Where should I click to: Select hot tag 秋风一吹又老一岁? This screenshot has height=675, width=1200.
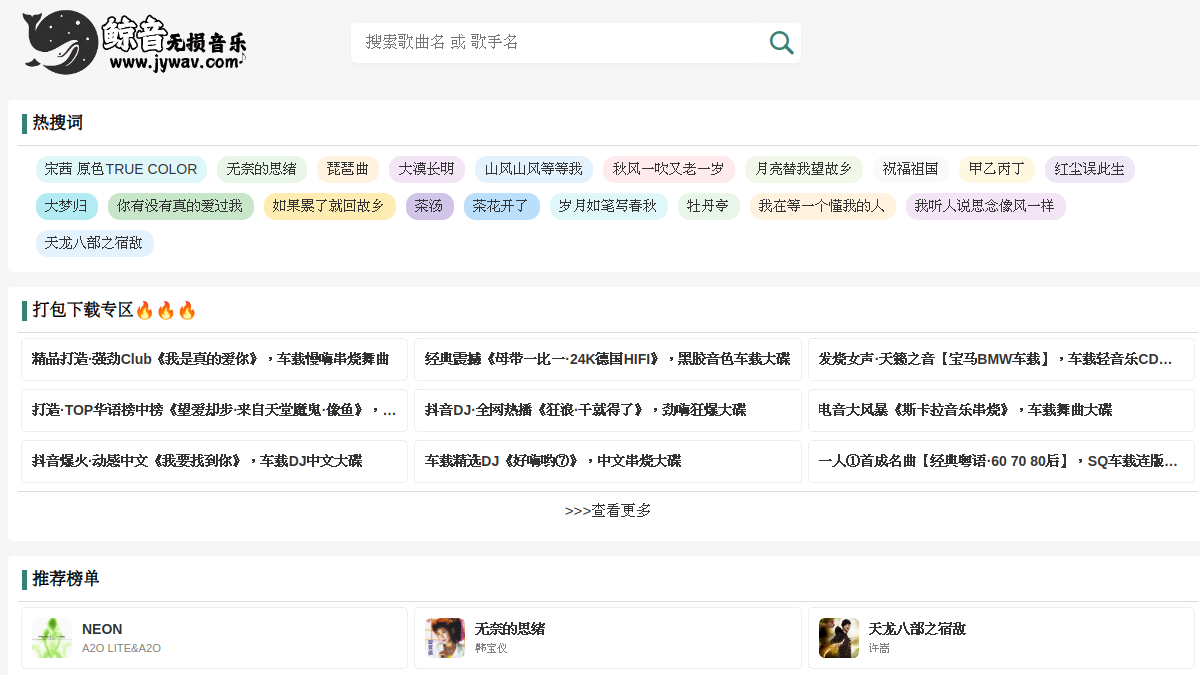tap(668, 169)
